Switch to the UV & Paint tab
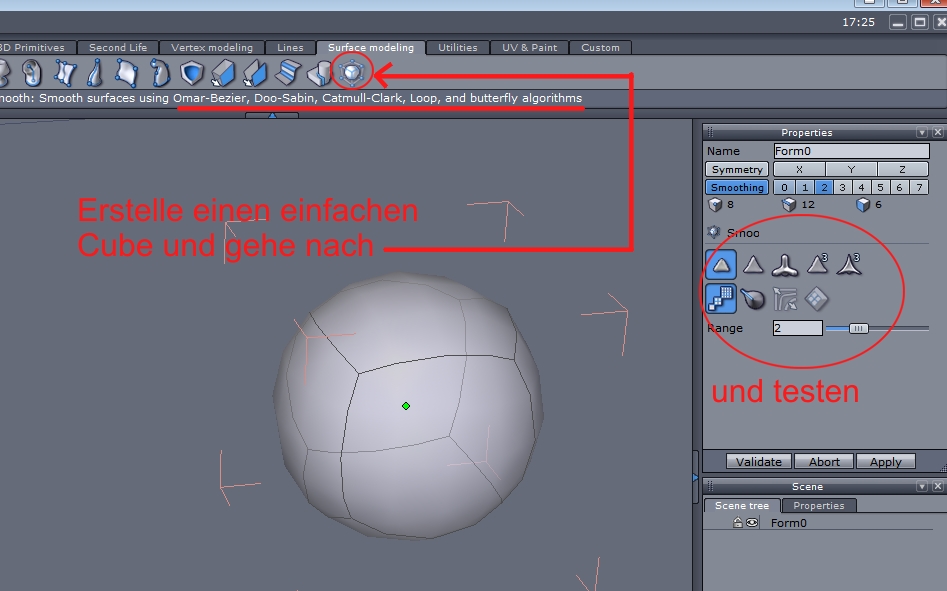The width and height of the screenshot is (947, 591). pos(529,48)
